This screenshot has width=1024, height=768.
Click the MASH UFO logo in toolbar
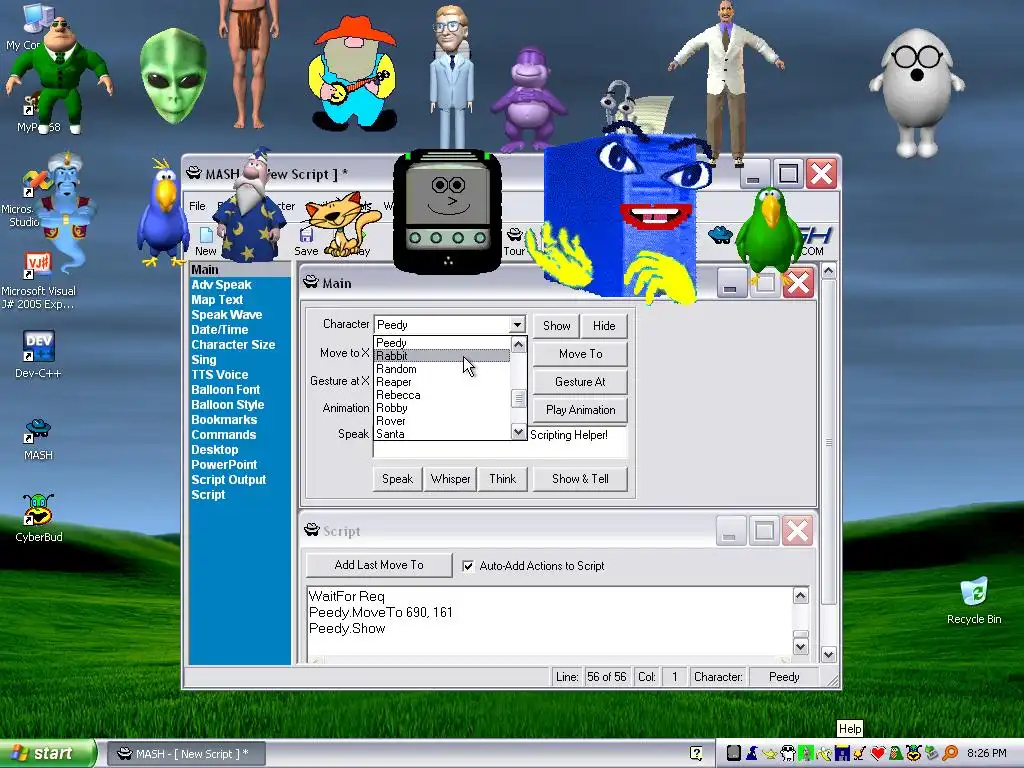click(720, 234)
